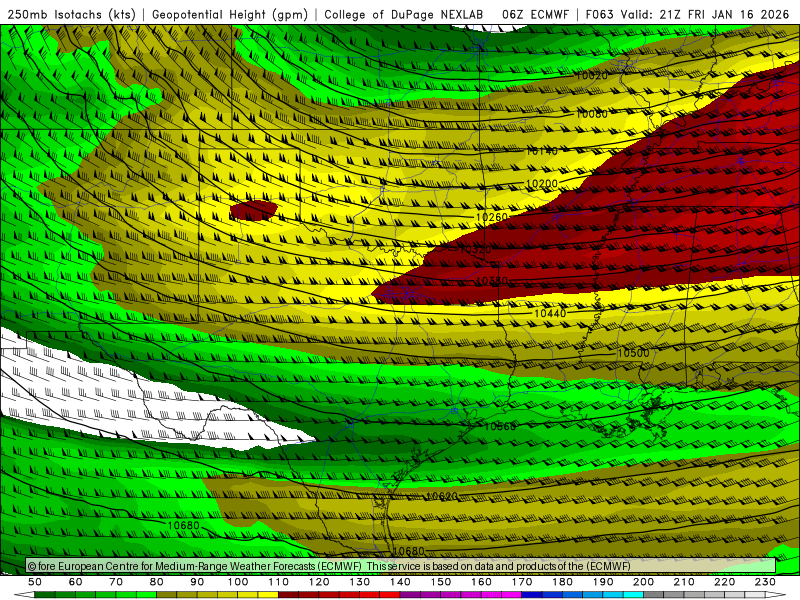Image resolution: width=800 pixels, height=600 pixels.
Task: Click color scale value 110
Action: coord(279,582)
